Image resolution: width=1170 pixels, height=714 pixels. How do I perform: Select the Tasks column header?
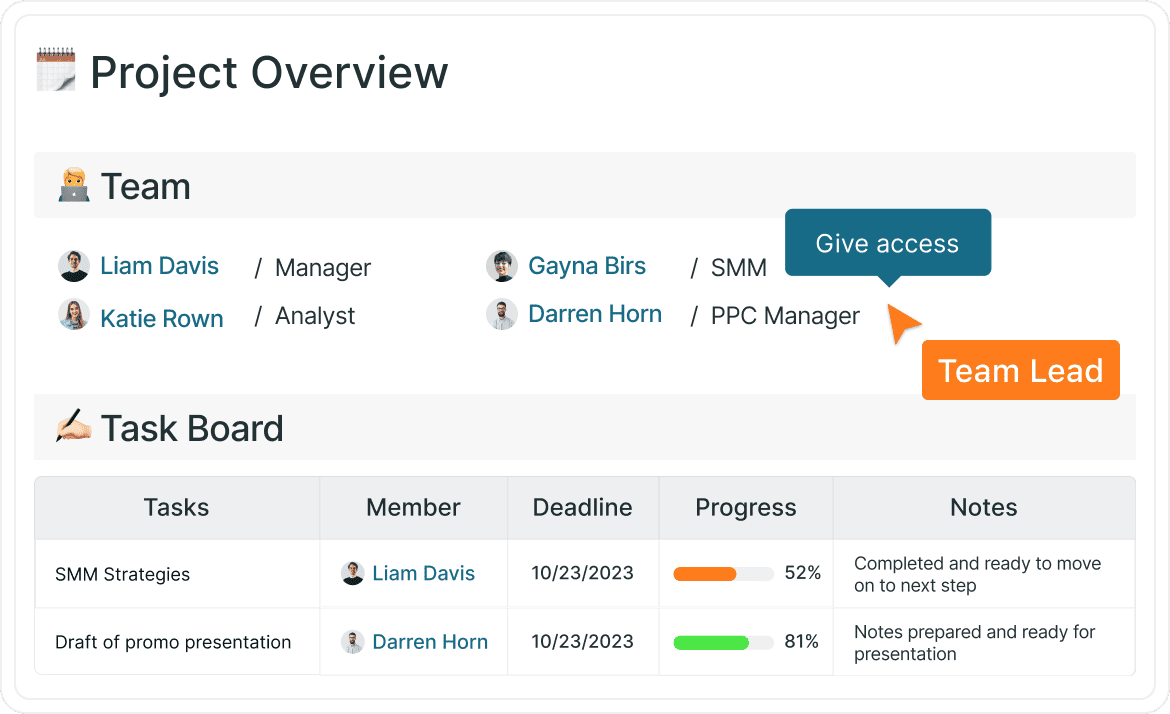[176, 507]
